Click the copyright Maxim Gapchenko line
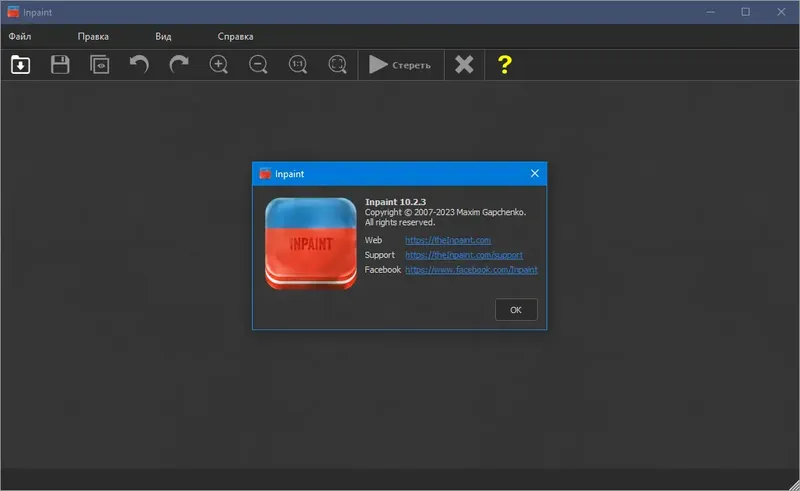The height and width of the screenshot is (491, 800). 445,212
